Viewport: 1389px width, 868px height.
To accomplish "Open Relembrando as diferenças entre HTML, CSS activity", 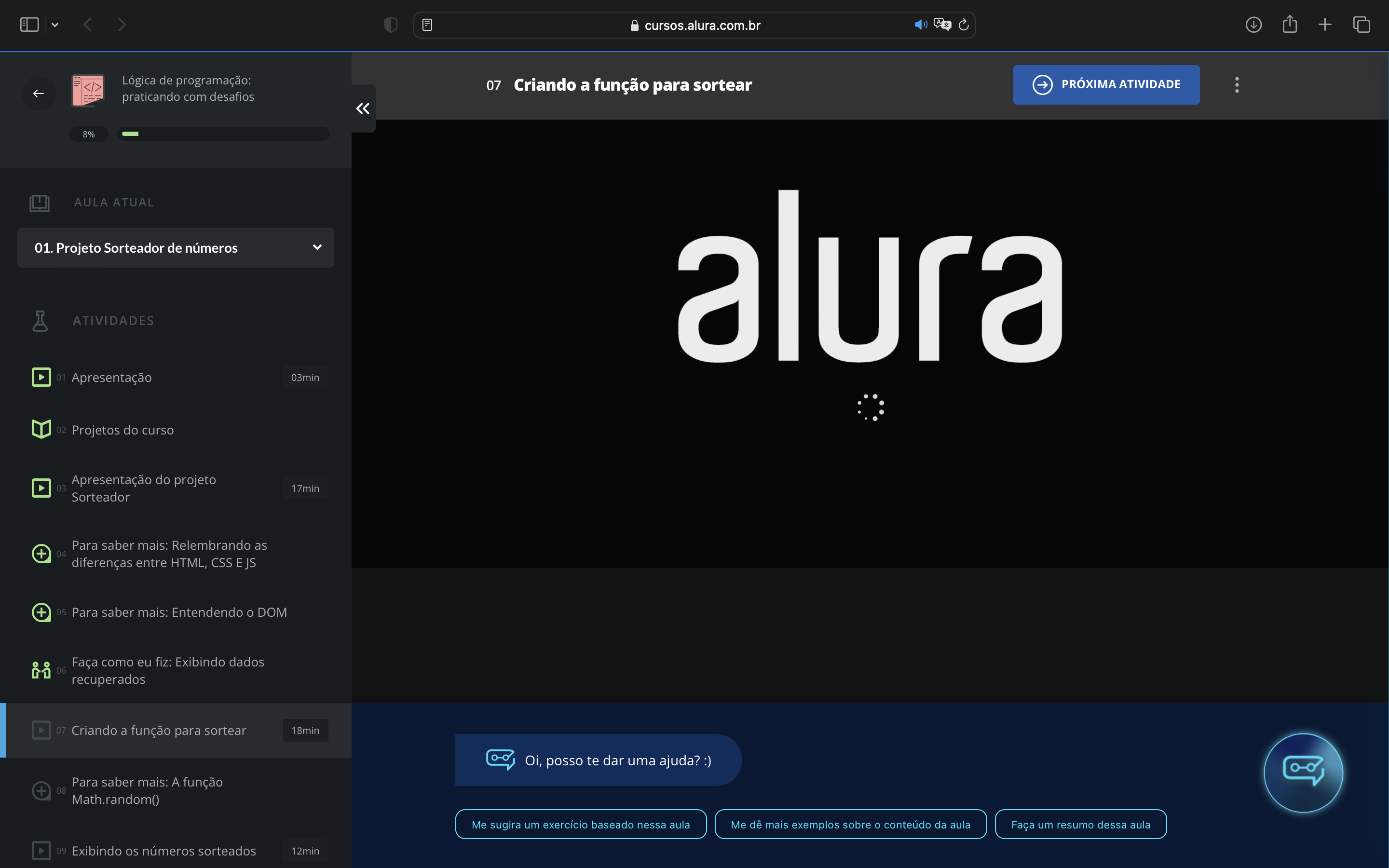I will (x=176, y=554).
